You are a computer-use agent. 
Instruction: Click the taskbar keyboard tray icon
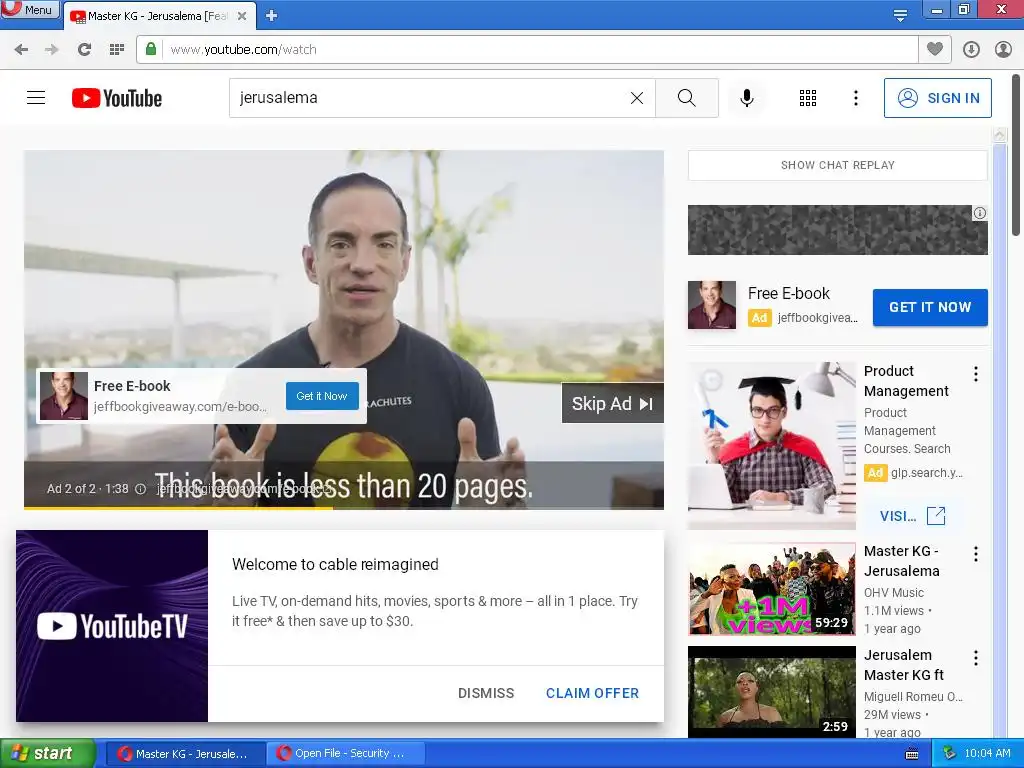click(x=912, y=754)
